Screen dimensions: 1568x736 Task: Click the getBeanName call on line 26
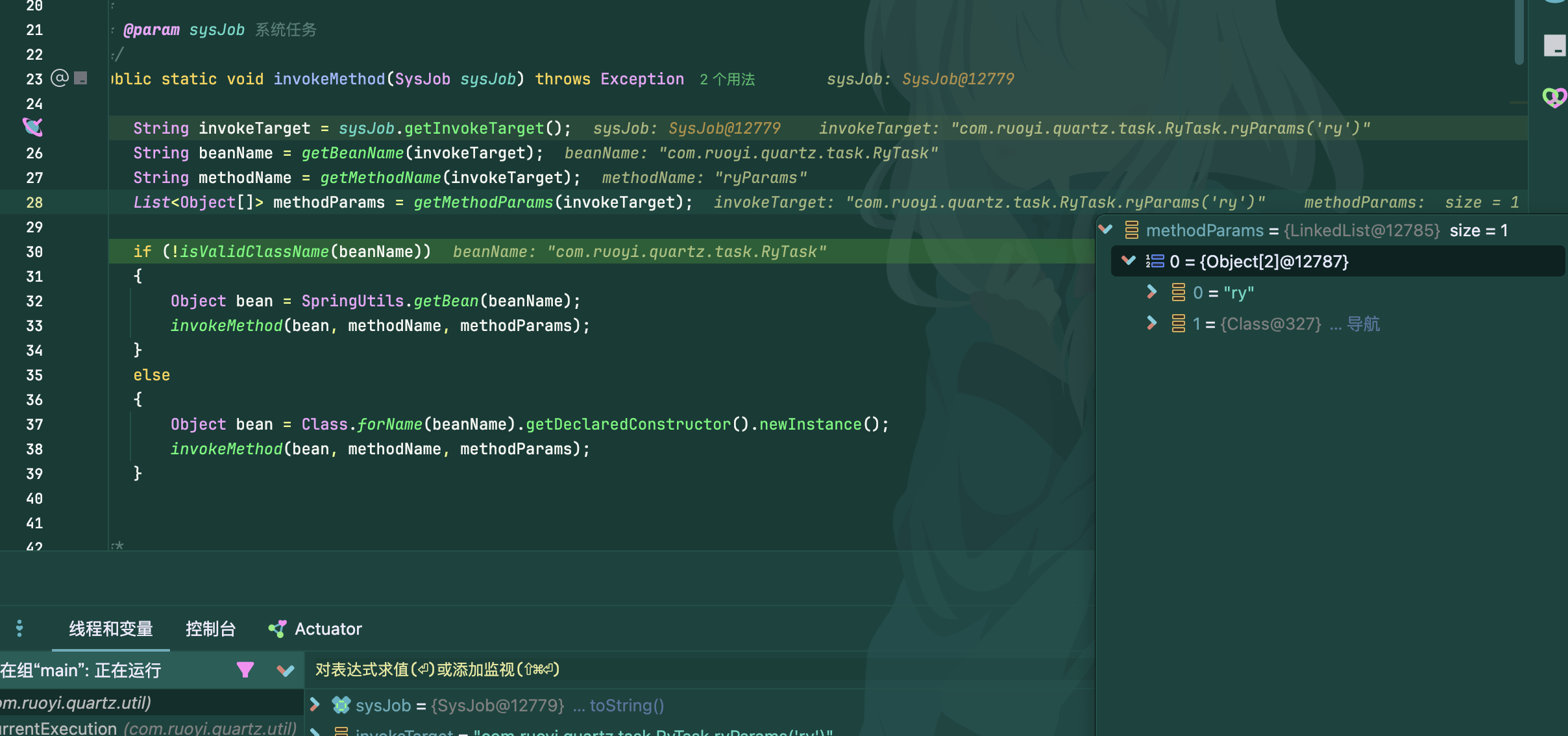[352, 153]
